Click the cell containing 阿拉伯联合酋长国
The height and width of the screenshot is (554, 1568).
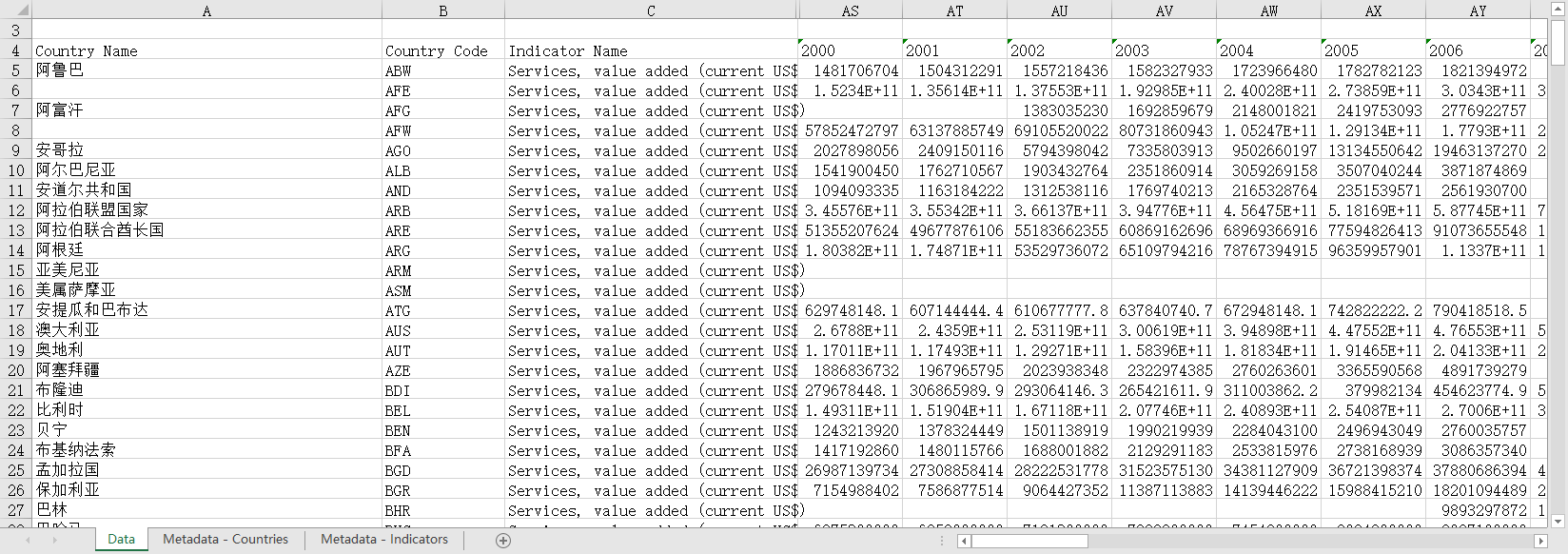coord(206,230)
